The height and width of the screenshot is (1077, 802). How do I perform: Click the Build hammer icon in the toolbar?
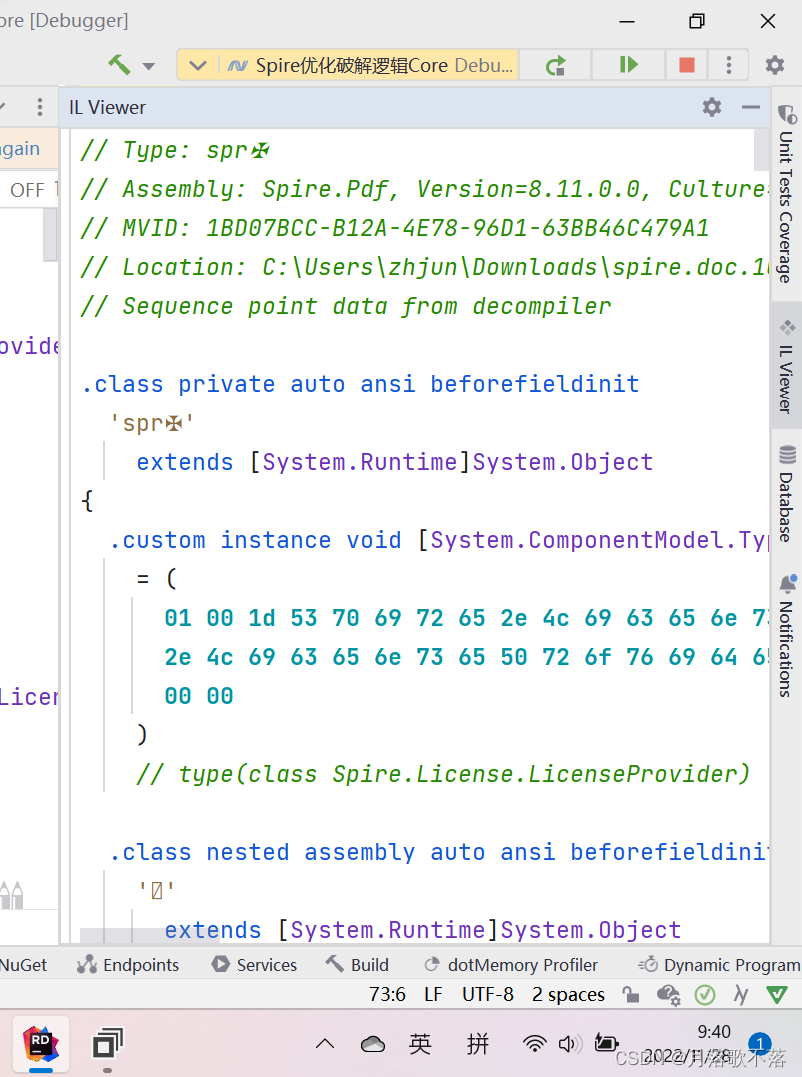(119, 65)
